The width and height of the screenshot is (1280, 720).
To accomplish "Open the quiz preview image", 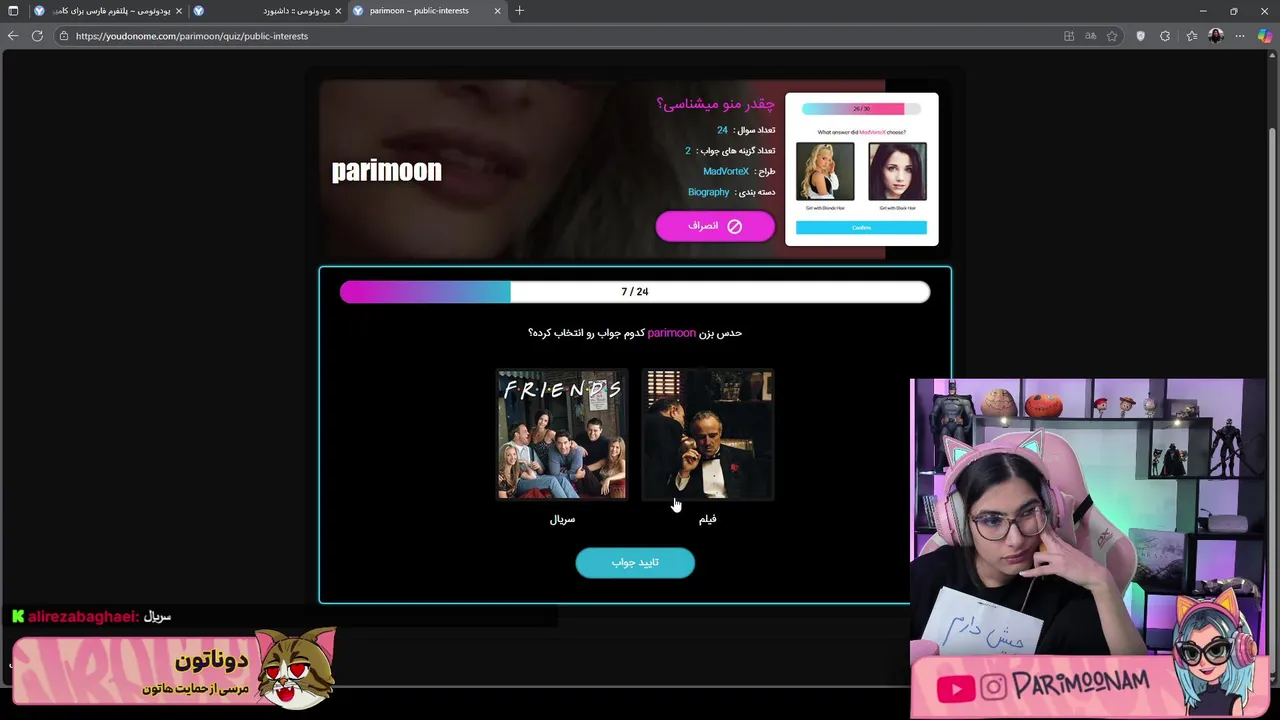I will pyautogui.click(x=862, y=169).
